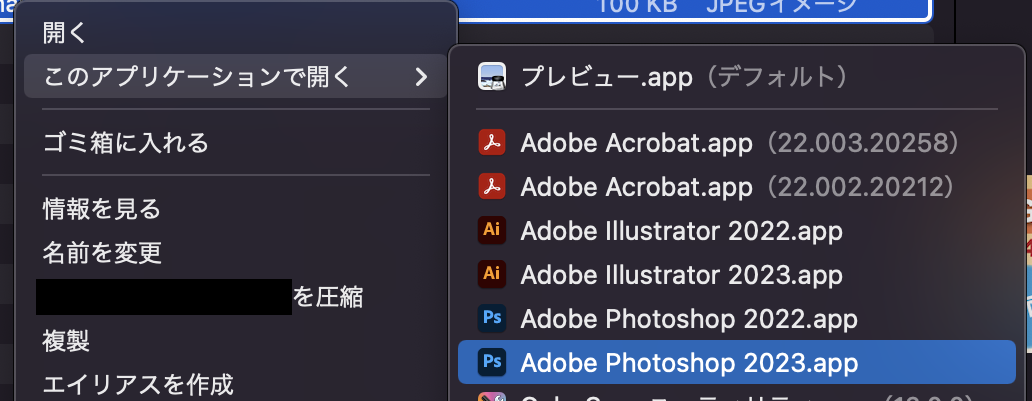Select 開く from the context menu
Screen dimensions: 1032x401
tap(65, 33)
